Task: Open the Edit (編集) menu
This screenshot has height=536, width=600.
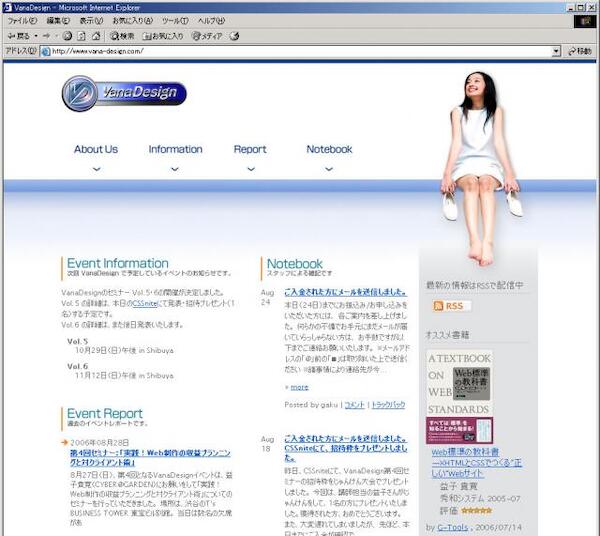Action: [x=58, y=21]
